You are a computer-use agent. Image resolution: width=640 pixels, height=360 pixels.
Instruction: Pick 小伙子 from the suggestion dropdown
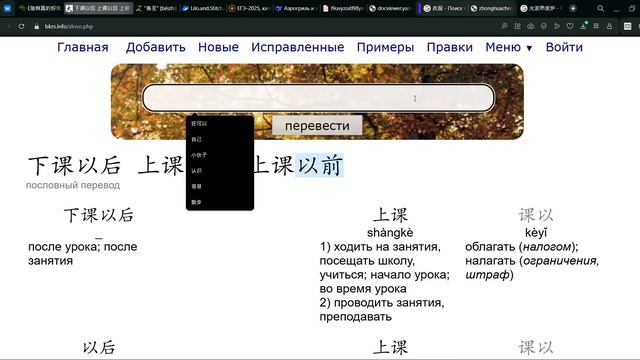click(x=220, y=155)
